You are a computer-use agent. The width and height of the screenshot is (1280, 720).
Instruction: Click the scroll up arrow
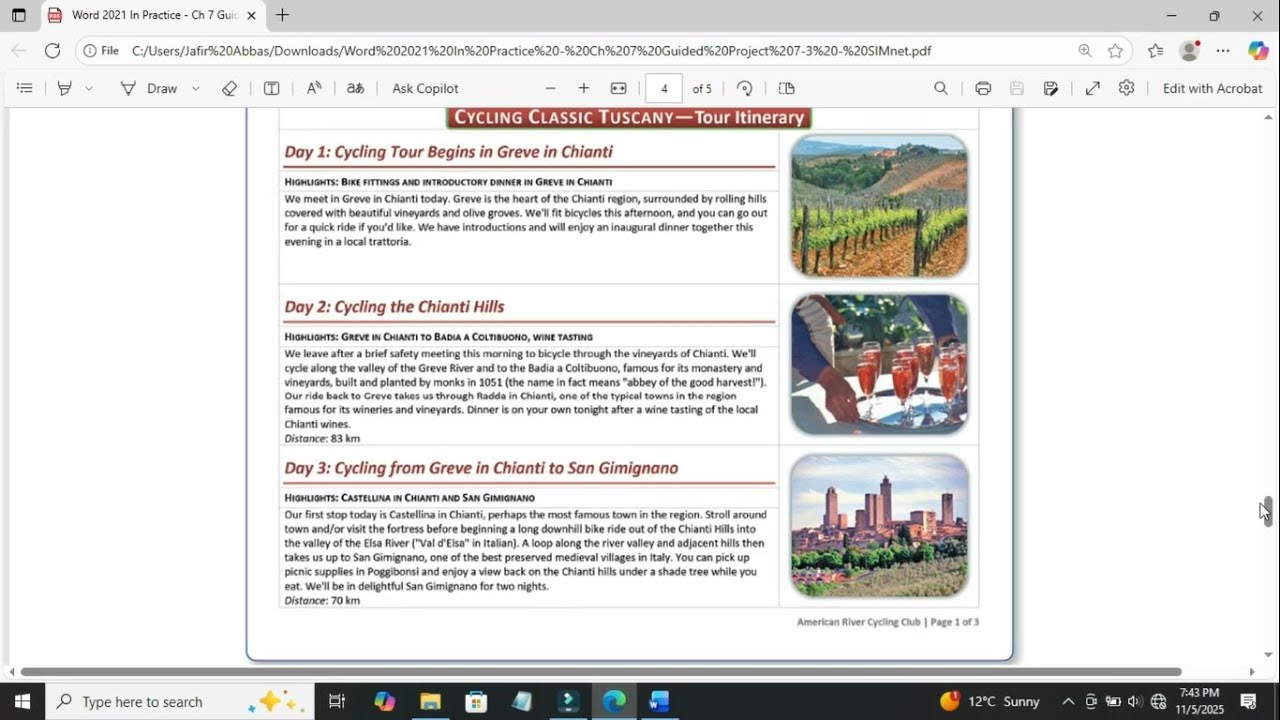1267,117
